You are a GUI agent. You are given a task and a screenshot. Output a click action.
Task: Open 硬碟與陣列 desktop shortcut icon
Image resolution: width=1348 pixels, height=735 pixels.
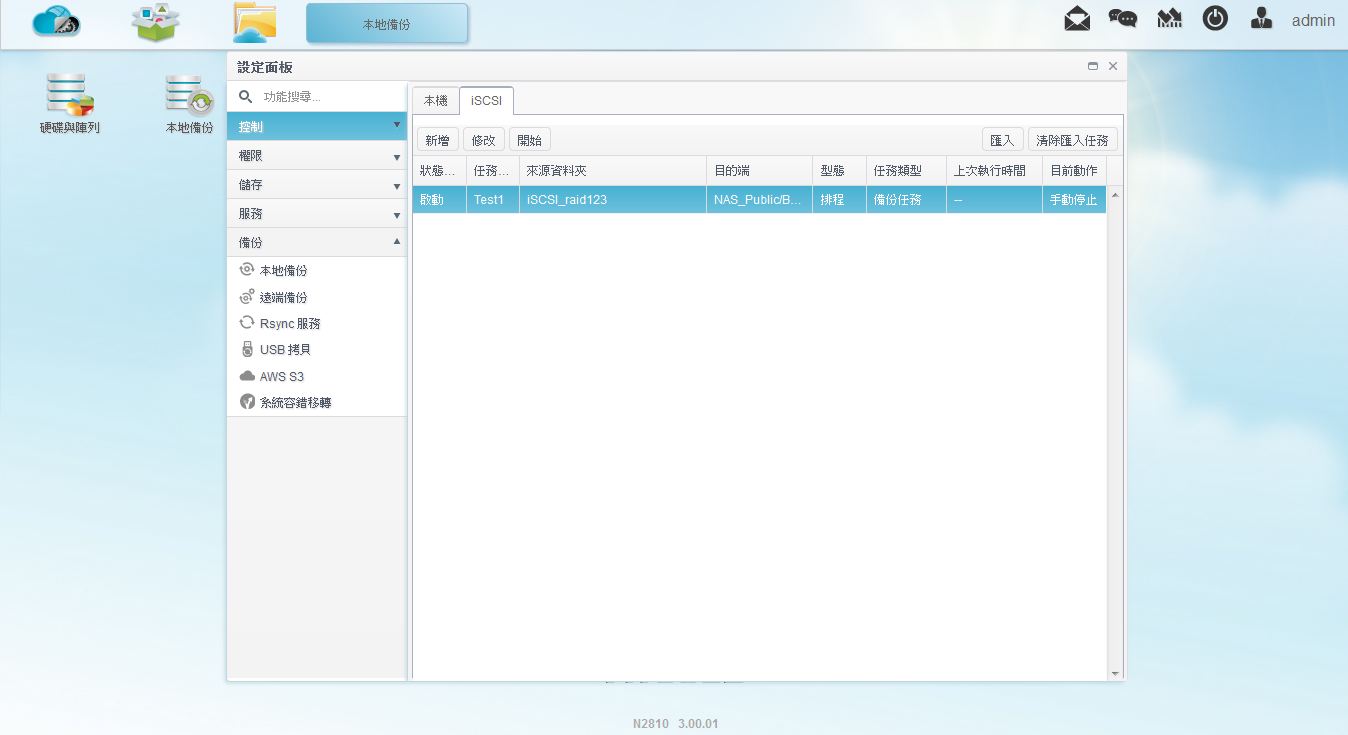click(70, 93)
